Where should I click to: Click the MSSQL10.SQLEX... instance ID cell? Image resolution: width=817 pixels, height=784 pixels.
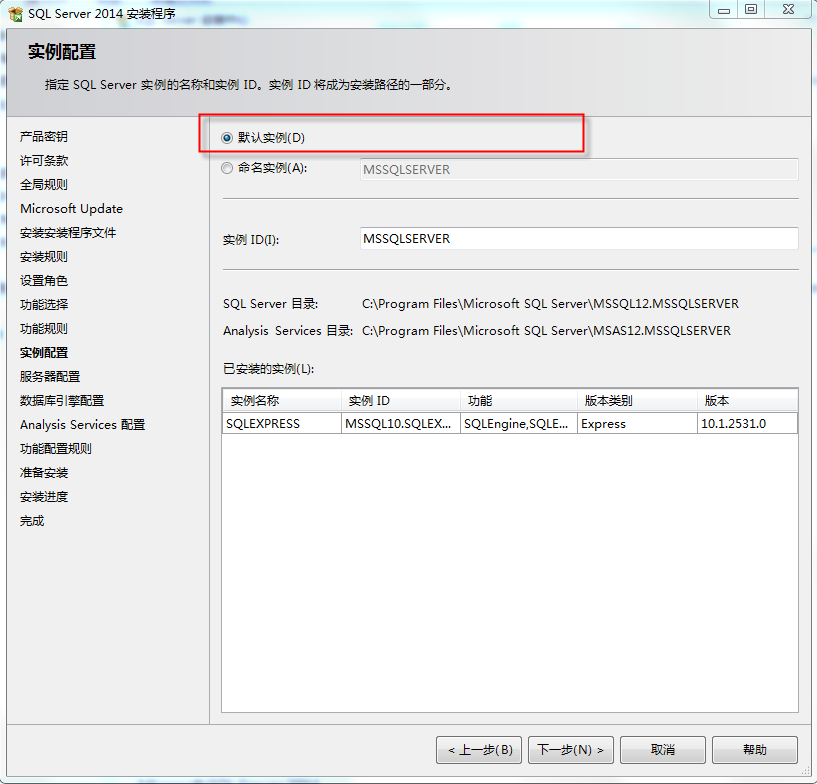[401, 424]
